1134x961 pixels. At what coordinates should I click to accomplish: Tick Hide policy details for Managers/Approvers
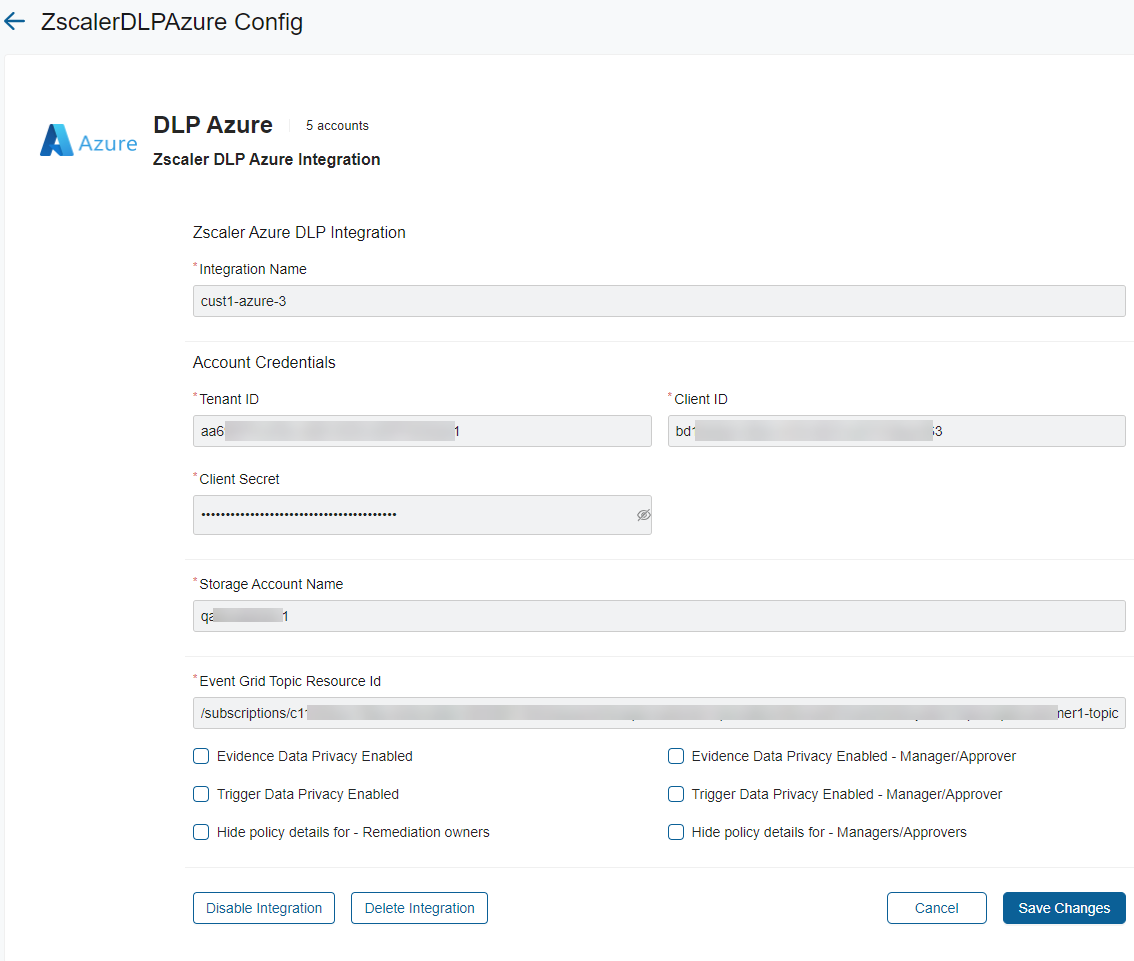[x=676, y=832]
